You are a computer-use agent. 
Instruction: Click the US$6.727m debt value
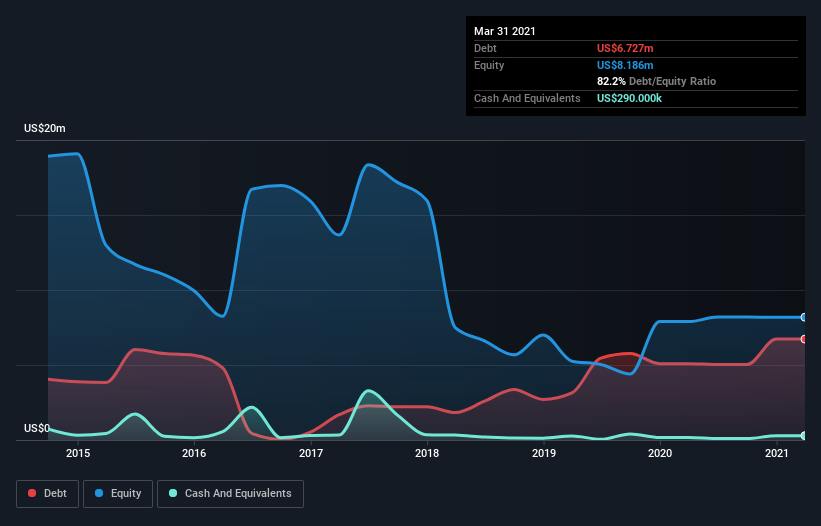[x=625, y=48]
